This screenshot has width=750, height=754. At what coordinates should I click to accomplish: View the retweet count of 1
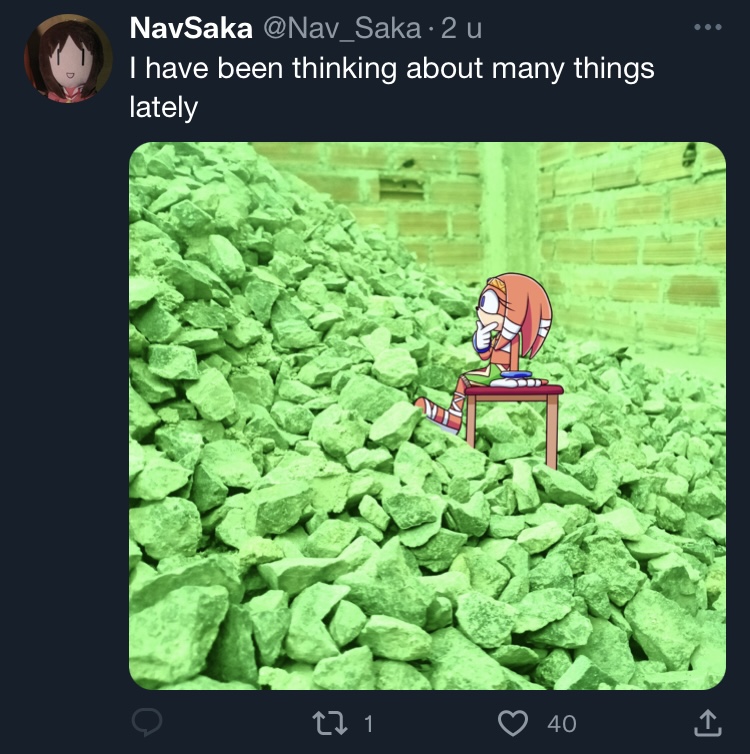(367, 723)
